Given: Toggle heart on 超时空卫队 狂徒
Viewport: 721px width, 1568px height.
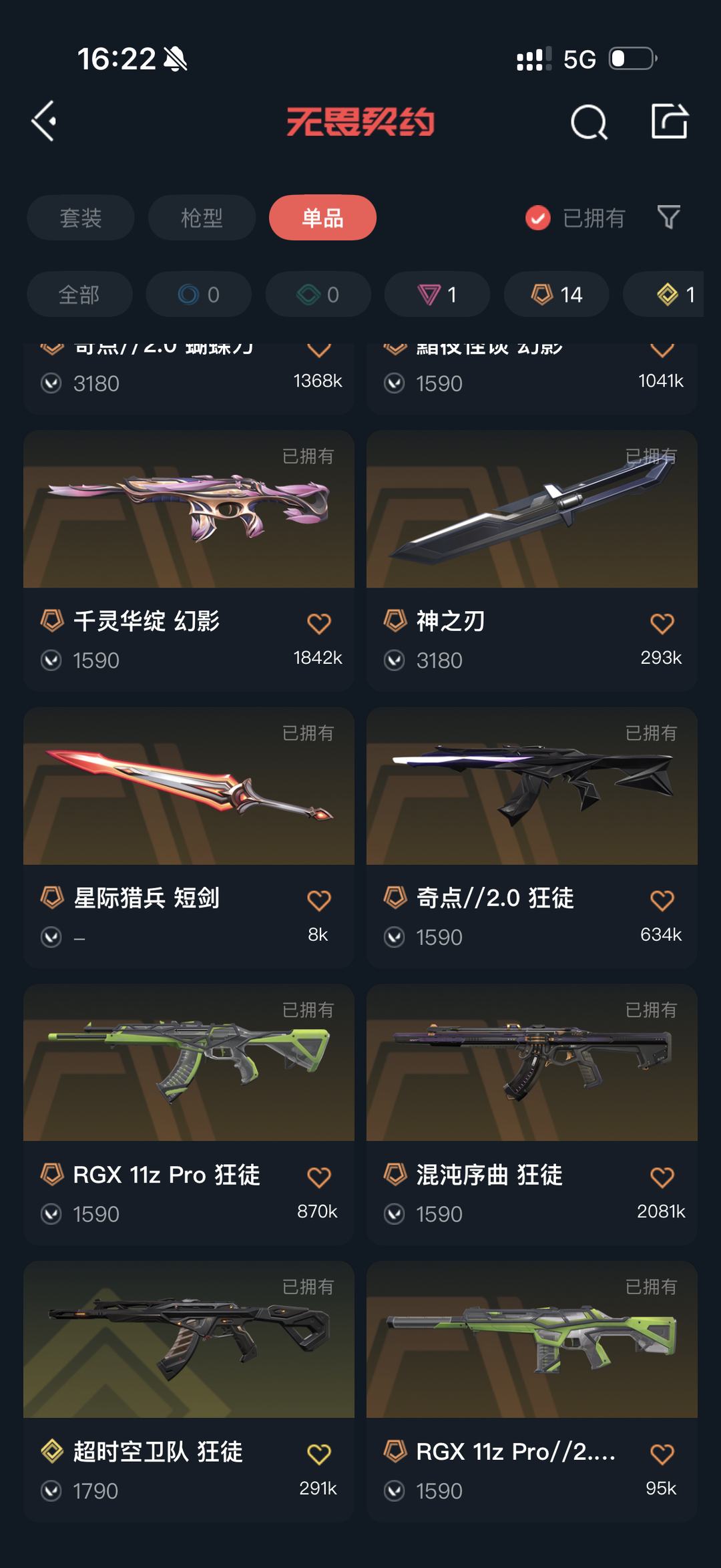Looking at the screenshot, I should click(319, 1454).
